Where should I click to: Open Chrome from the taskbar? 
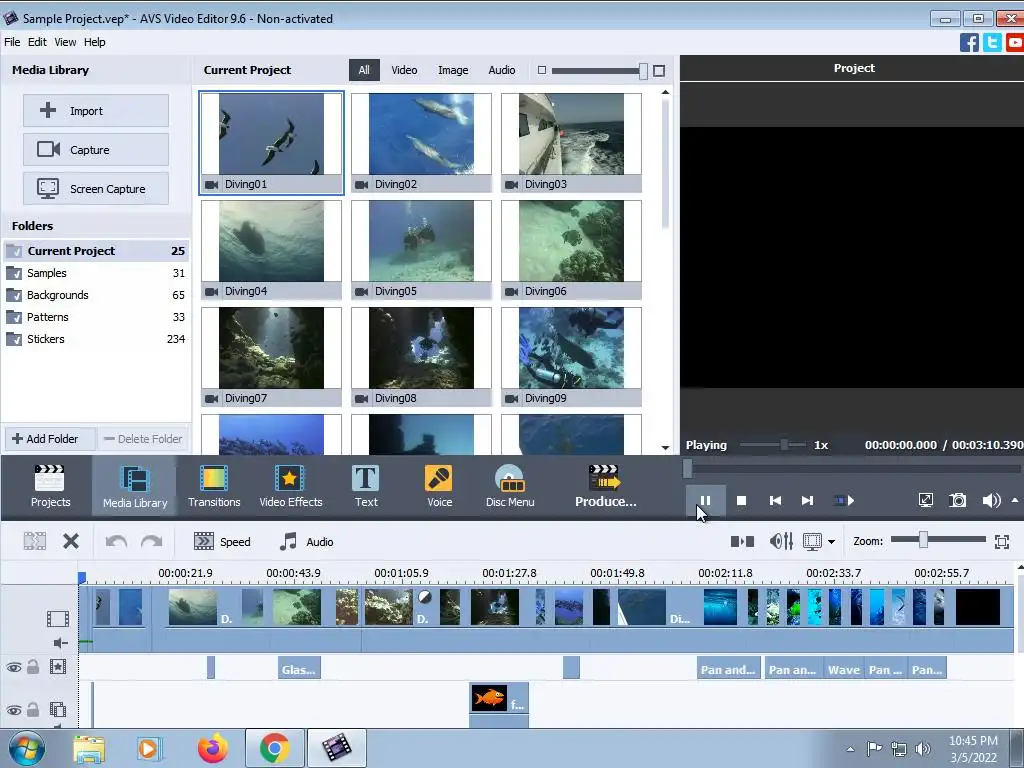274,748
